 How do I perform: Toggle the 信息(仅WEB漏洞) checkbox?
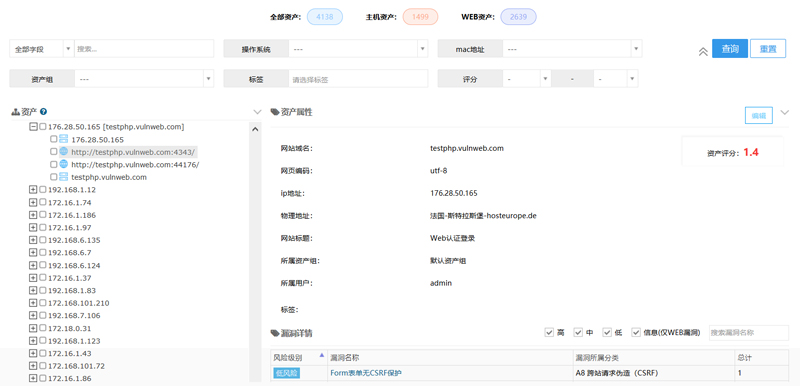click(x=636, y=332)
